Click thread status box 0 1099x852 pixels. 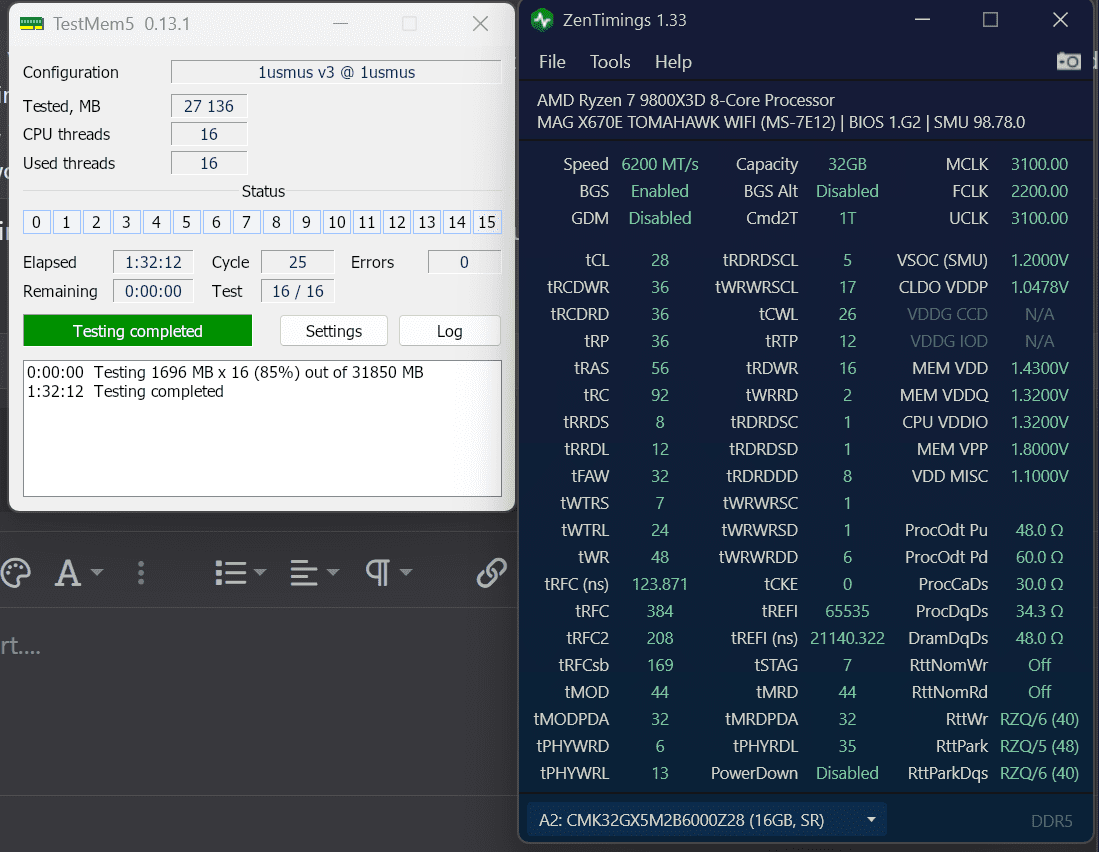(36, 222)
